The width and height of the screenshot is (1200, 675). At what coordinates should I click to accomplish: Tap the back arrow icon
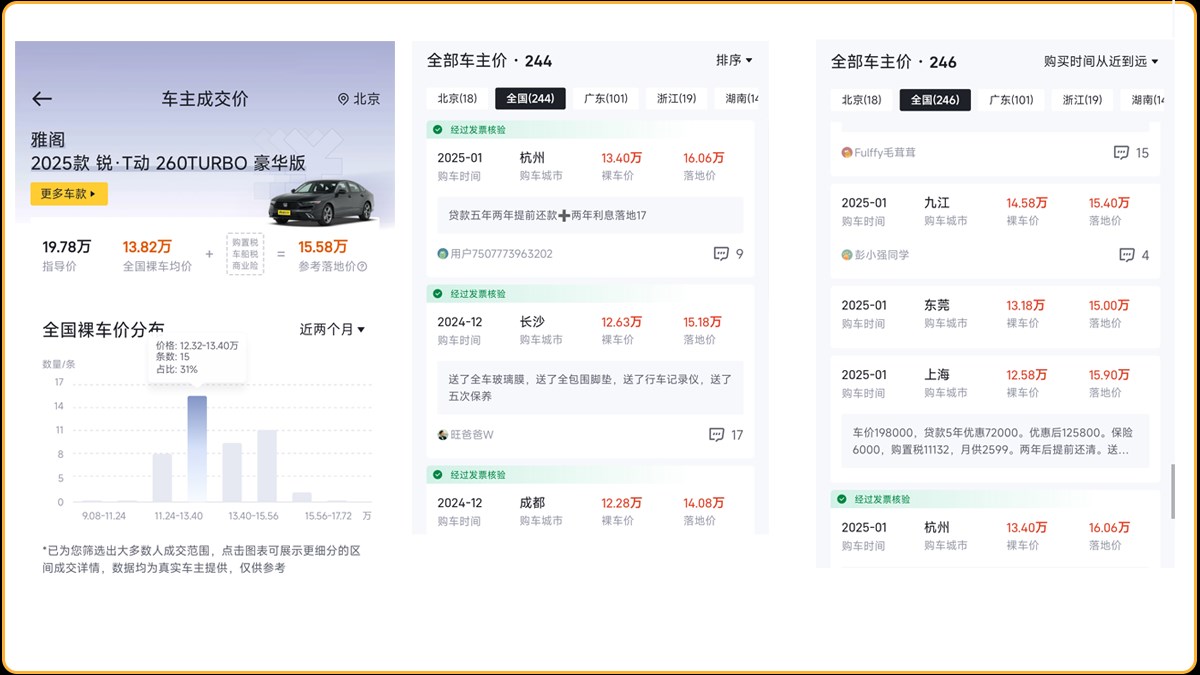[x=42, y=99]
